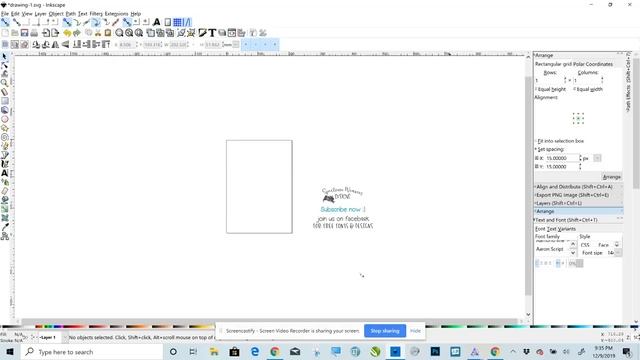Step the Rows value spinner
640x360 pixels.
point(565,80)
